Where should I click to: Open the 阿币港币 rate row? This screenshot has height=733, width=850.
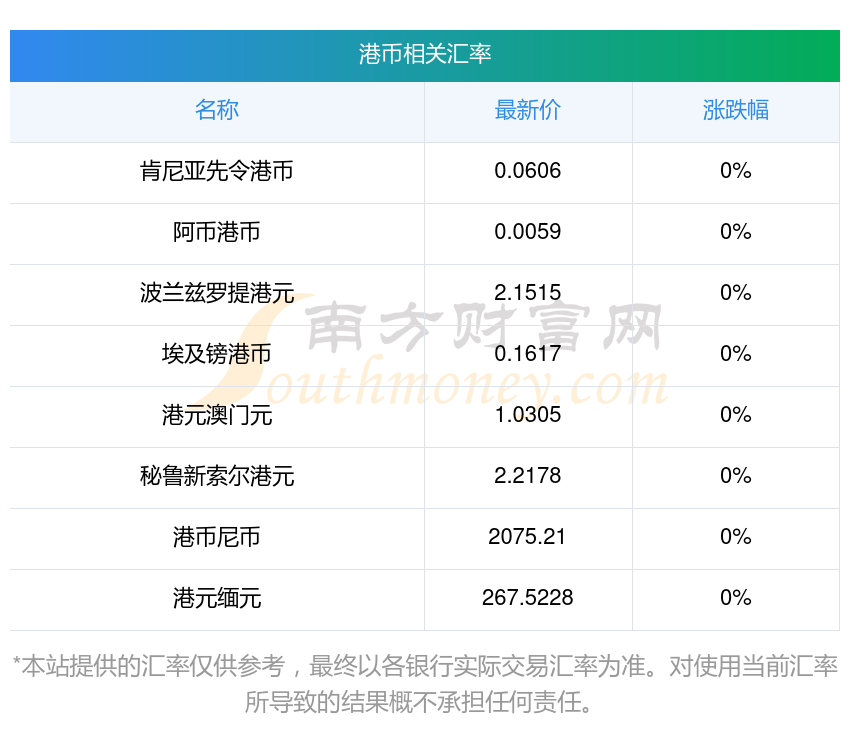[424, 232]
